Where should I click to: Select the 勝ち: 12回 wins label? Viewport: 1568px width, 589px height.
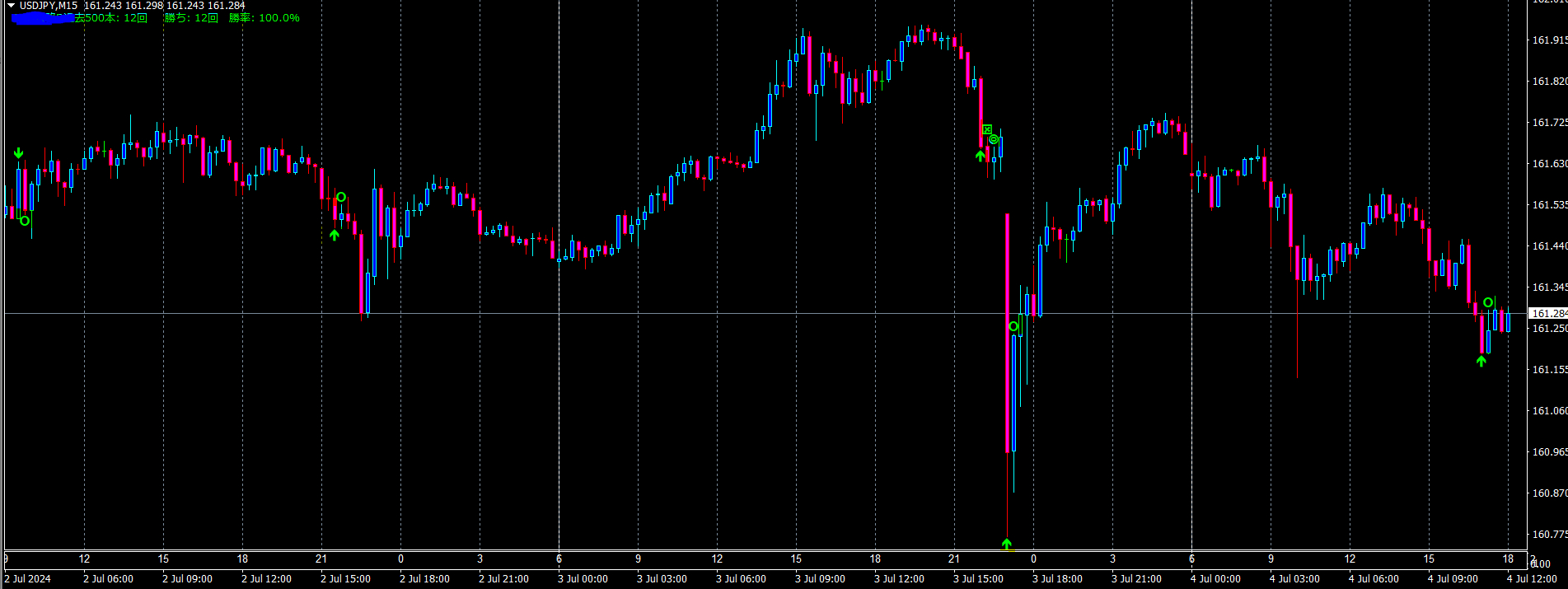[x=191, y=17]
